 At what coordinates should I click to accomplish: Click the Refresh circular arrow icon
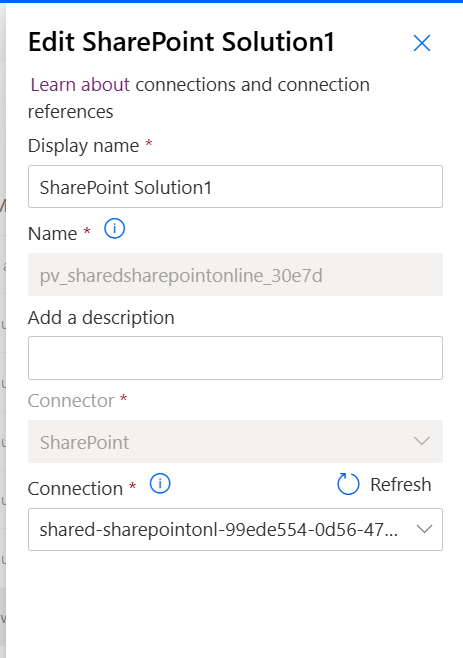tap(348, 484)
